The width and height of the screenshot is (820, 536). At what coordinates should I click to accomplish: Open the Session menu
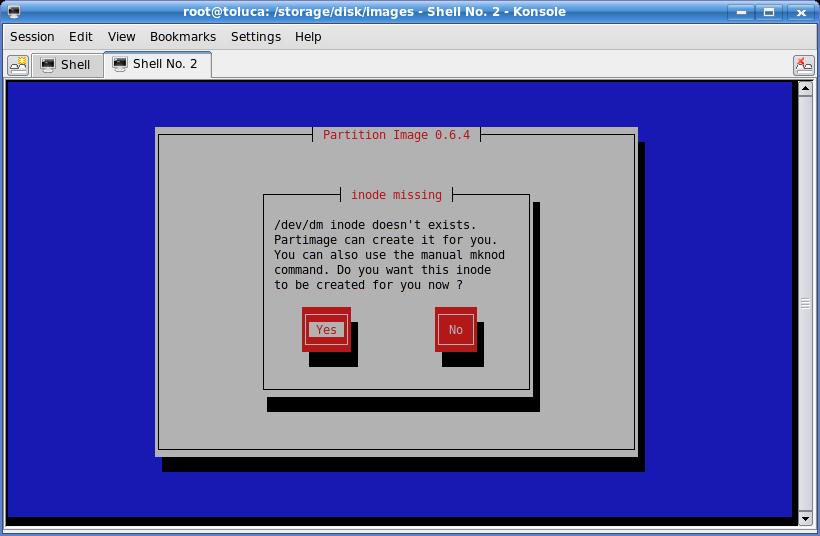32,37
